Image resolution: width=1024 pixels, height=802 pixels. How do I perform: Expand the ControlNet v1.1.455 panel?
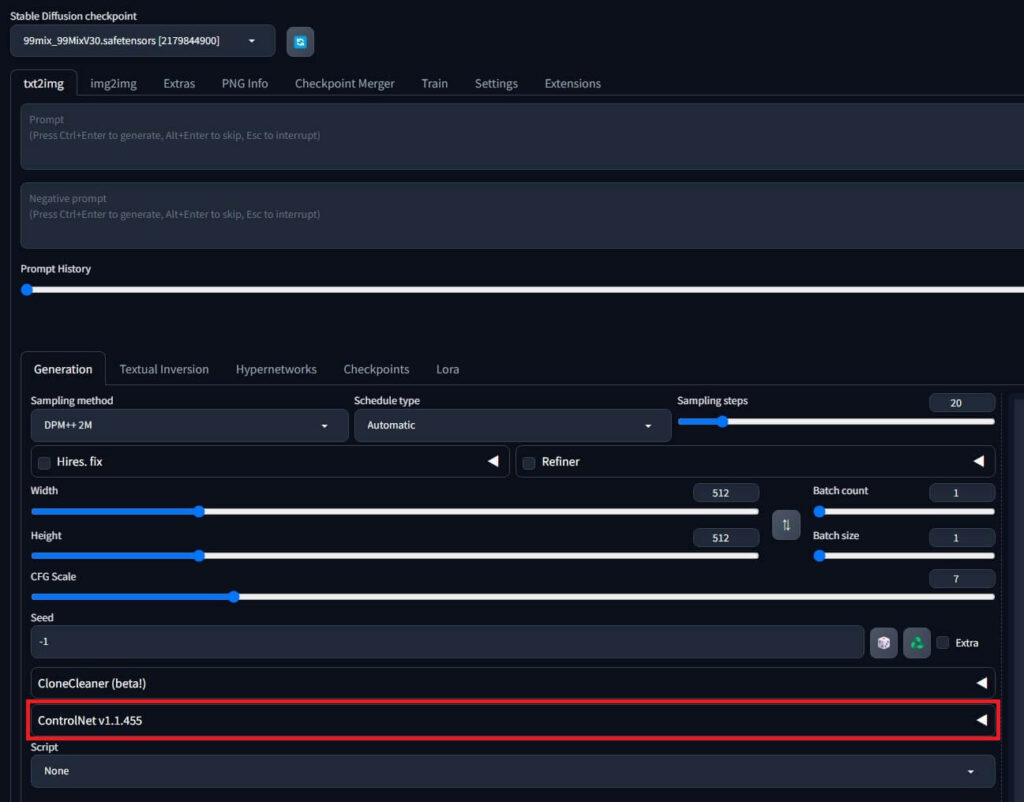click(981, 720)
